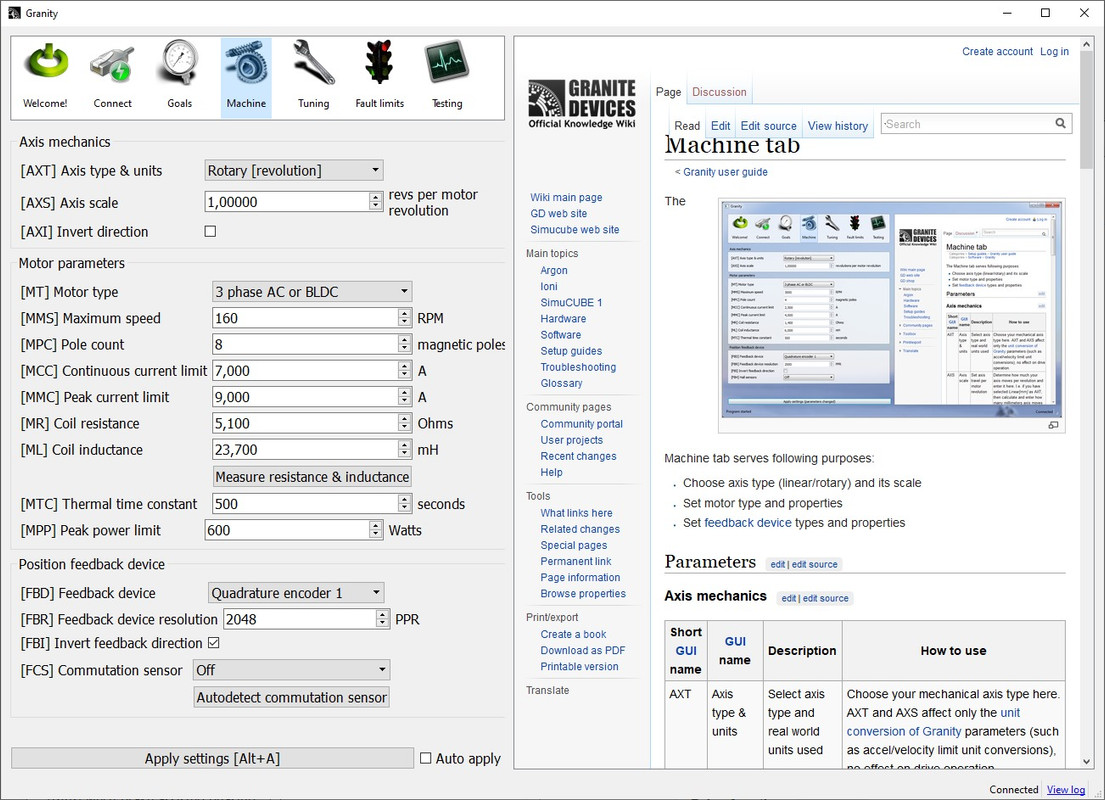Click the Granite Devices wiki logo

point(581,104)
